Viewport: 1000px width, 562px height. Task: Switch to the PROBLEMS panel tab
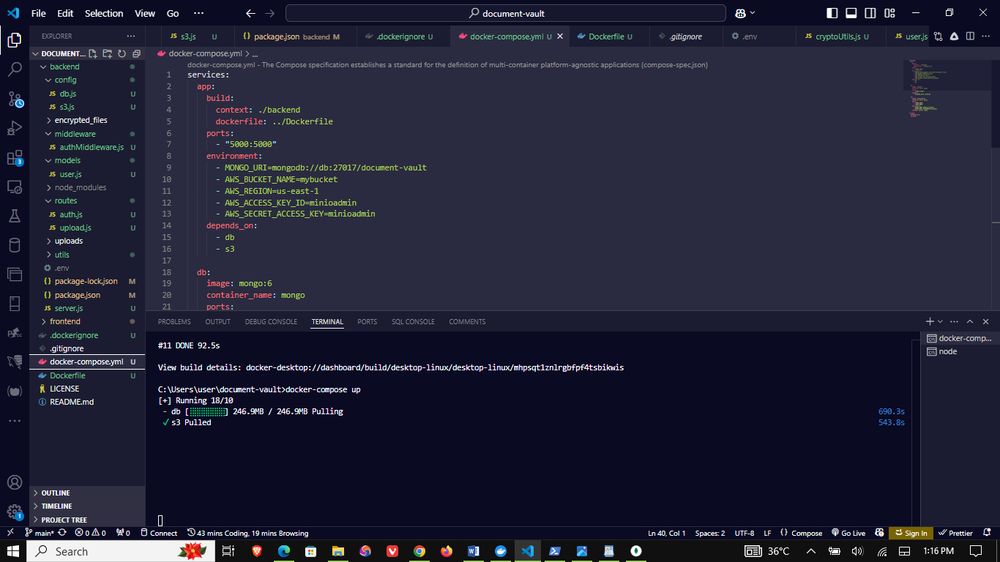click(x=174, y=322)
